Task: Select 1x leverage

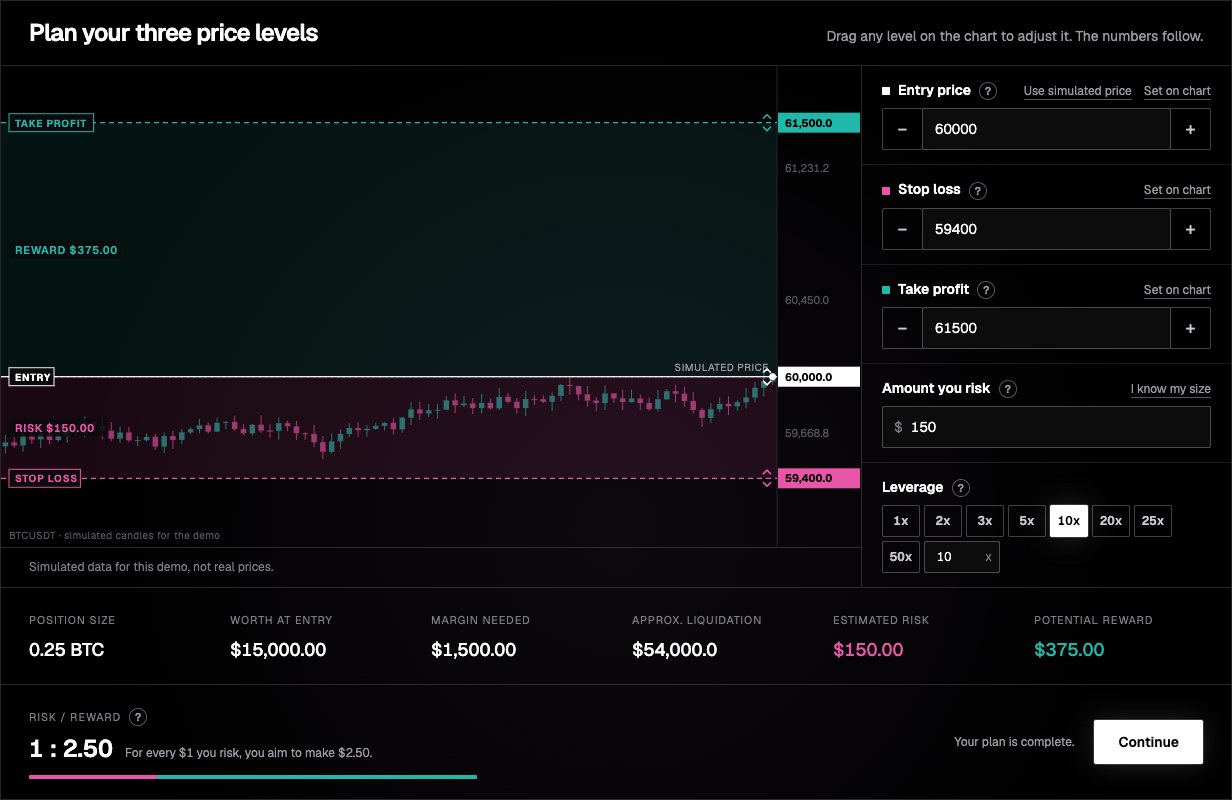Action: (901, 521)
